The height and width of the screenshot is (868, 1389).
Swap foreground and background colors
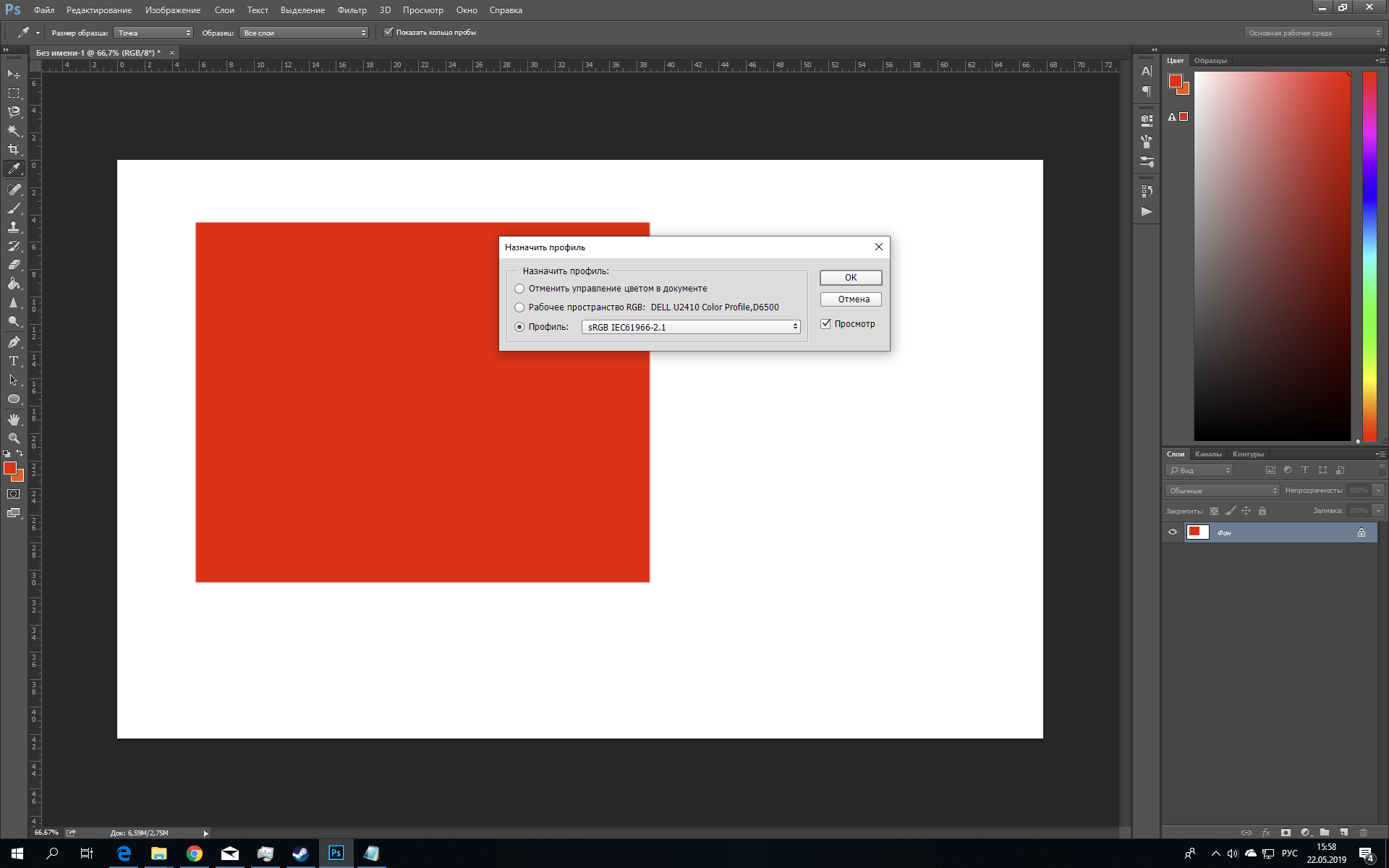(x=20, y=454)
